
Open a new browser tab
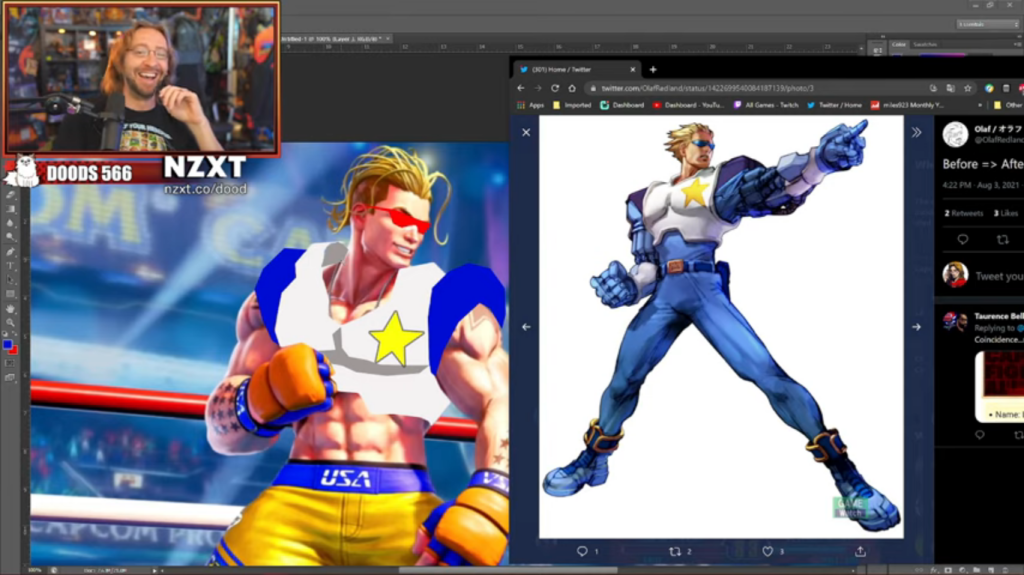[653, 69]
